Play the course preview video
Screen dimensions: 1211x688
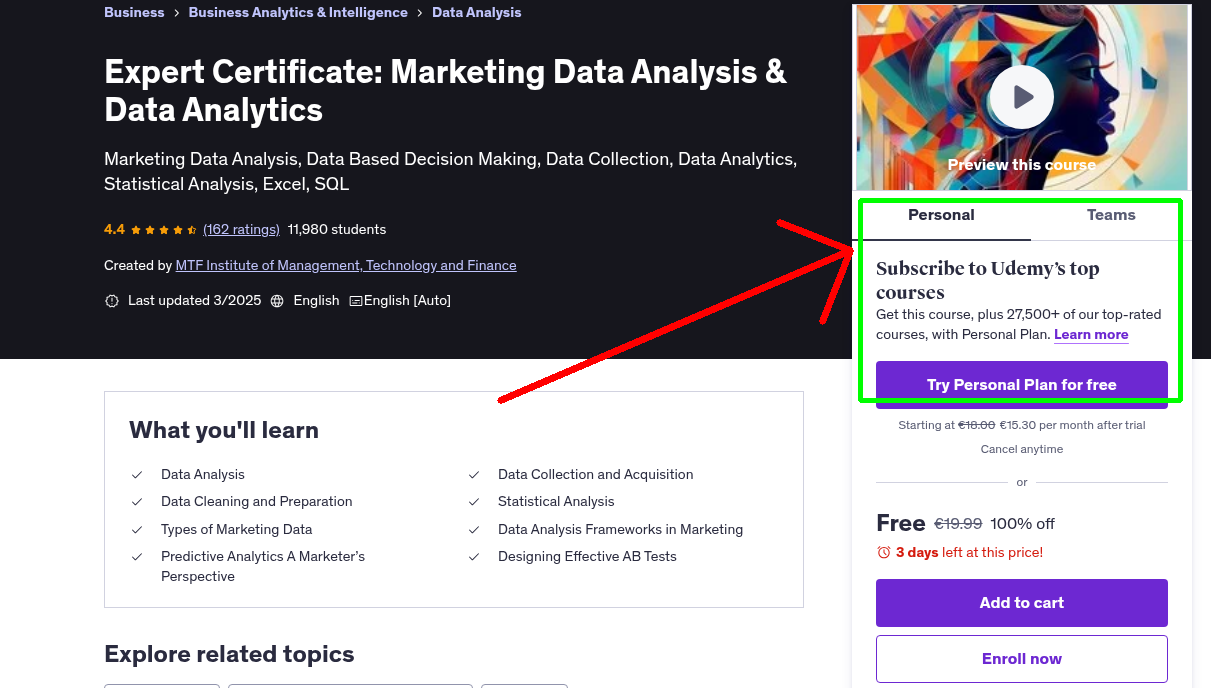click(1022, 97)
